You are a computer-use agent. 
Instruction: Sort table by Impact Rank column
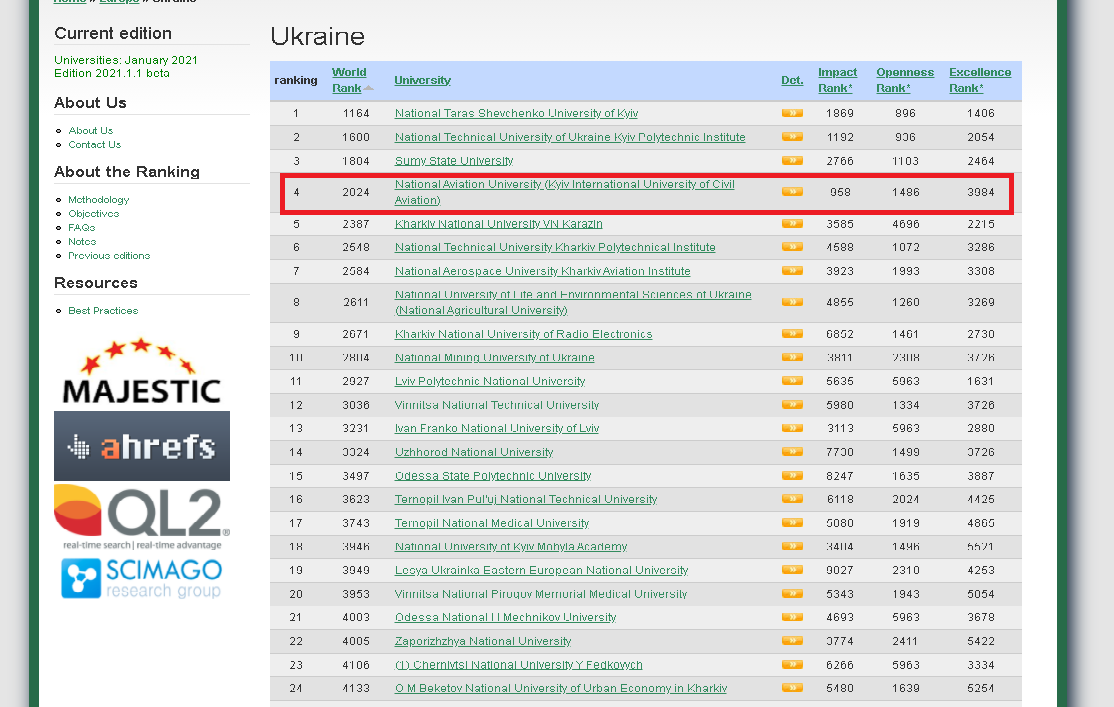coord(837,80)
